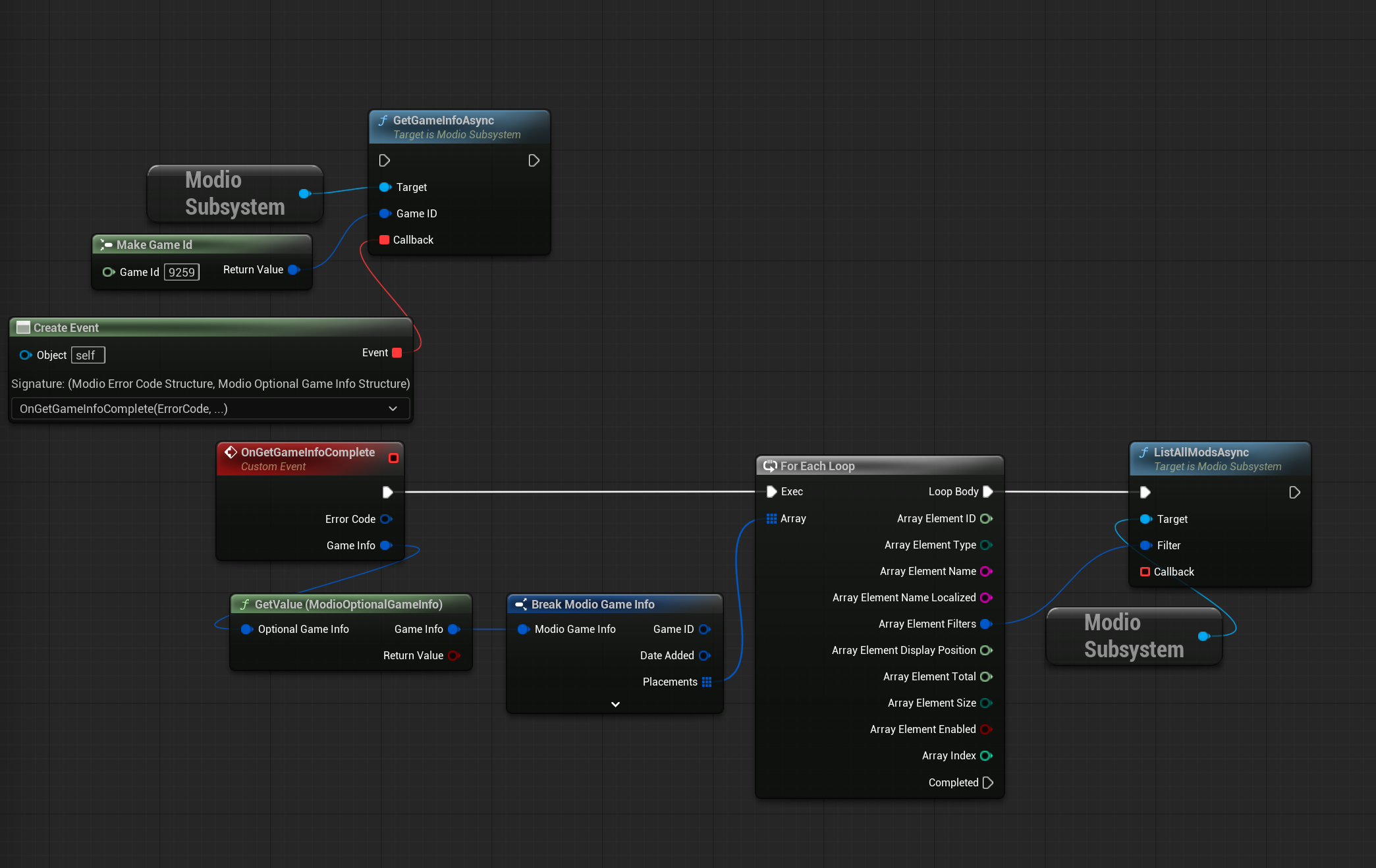Click Array Element Display Position pin

(x=987, y=650)
